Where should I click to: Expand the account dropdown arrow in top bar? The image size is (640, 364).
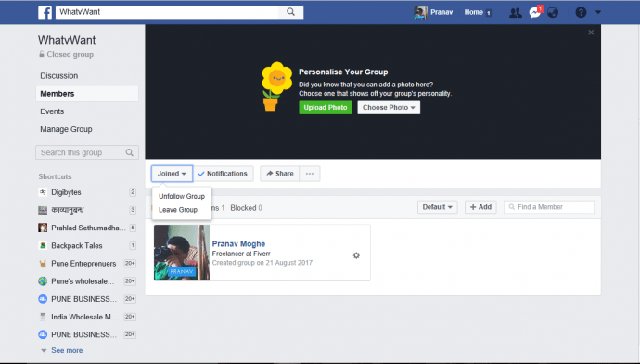pos(598,12)
